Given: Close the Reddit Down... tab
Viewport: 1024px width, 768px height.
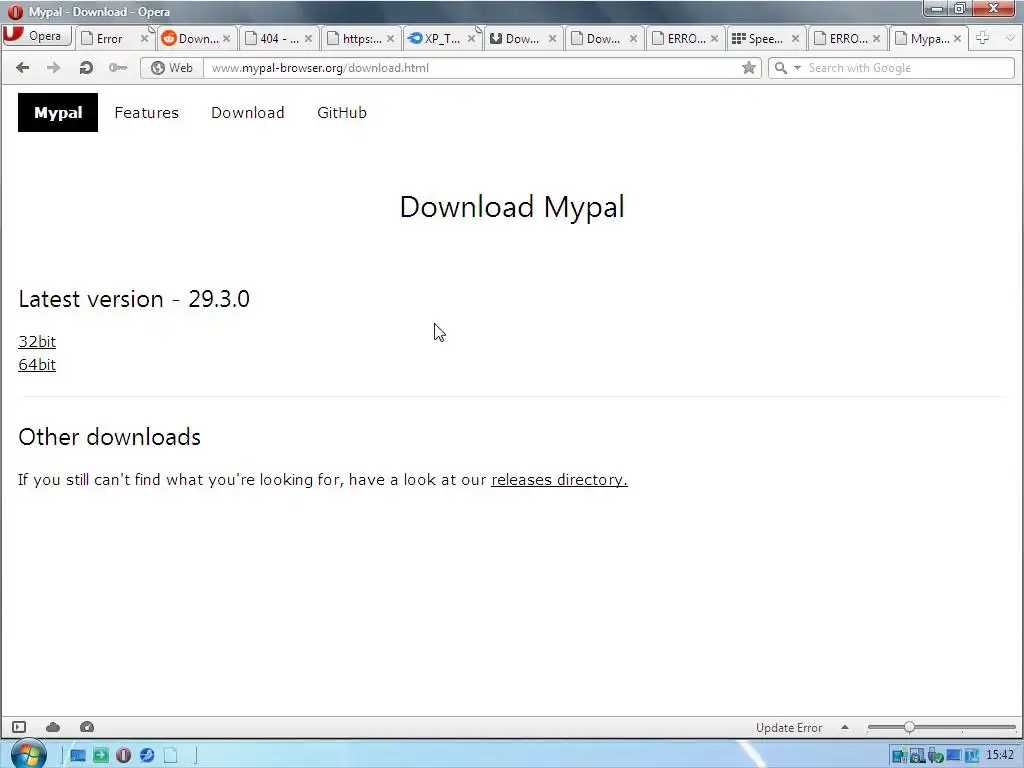Looking at the screenshot, I should [227, 39].
